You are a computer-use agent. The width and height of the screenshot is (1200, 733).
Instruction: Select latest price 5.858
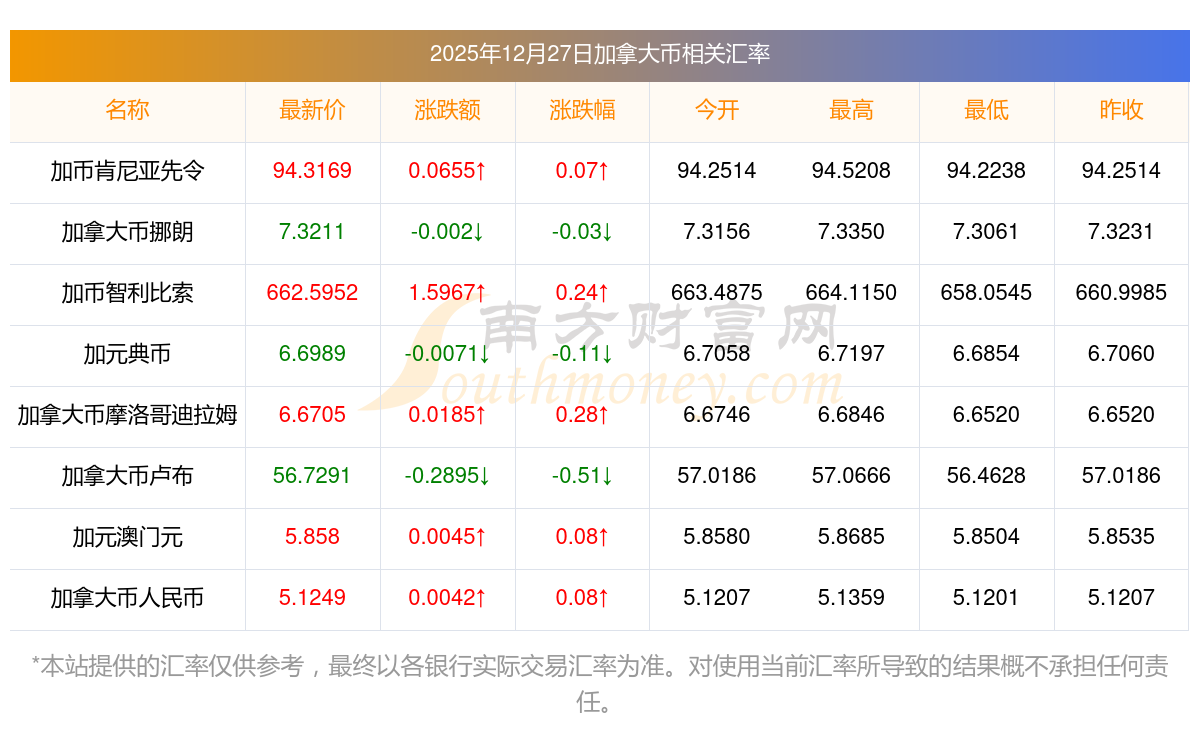click(x=312, y=537)
